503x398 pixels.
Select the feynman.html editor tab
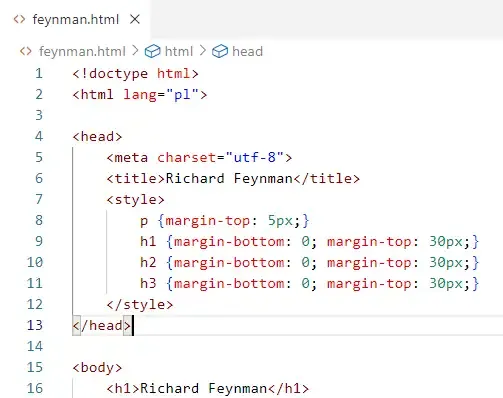click(x=76, y=19)
